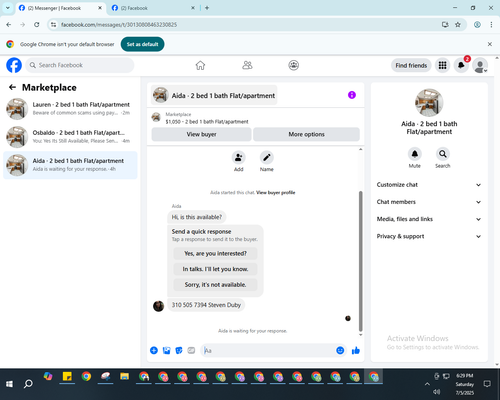Click the browser address bar

click(247, 25)
